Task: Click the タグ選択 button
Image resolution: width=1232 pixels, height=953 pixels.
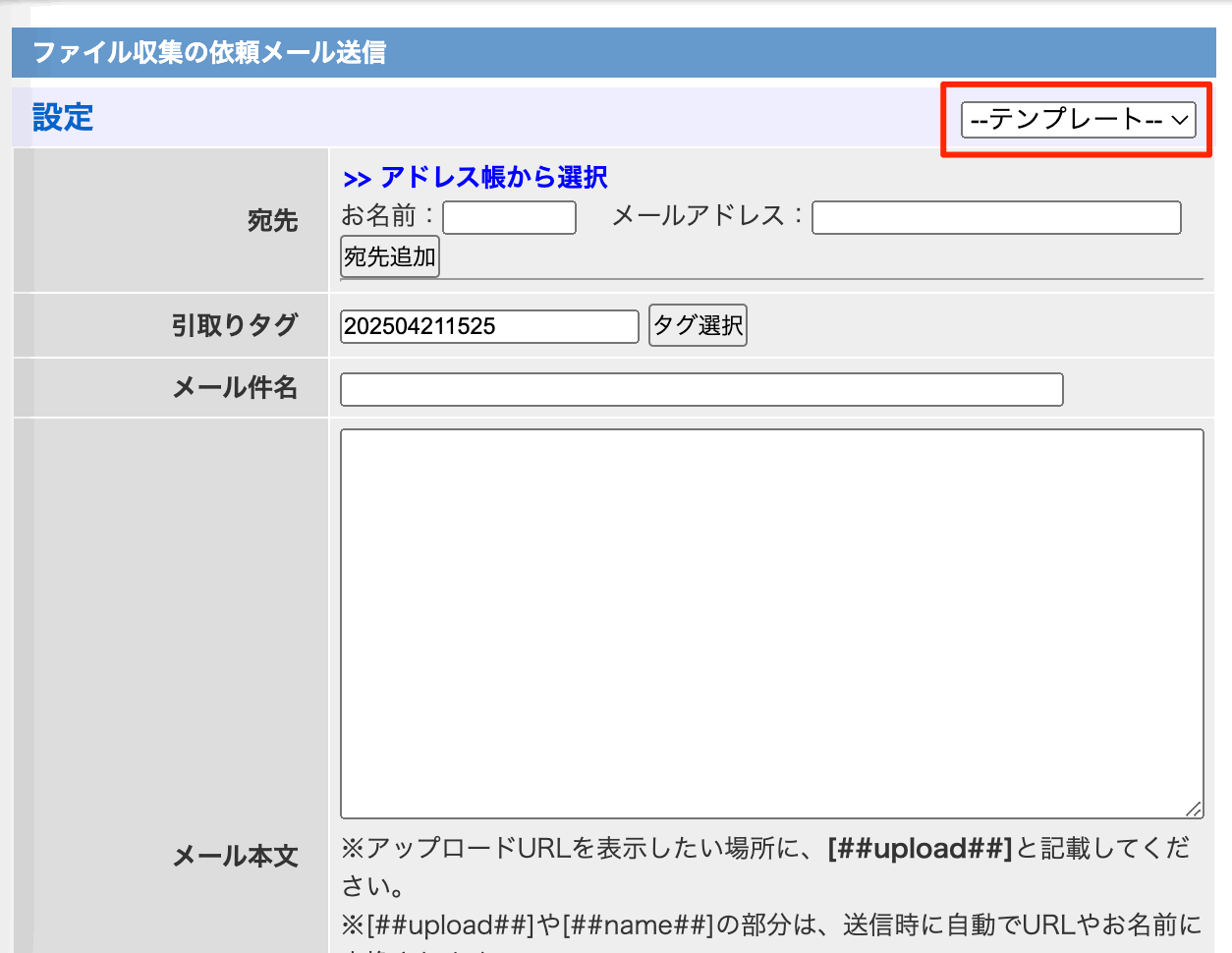Action: [x=698, y=325]
